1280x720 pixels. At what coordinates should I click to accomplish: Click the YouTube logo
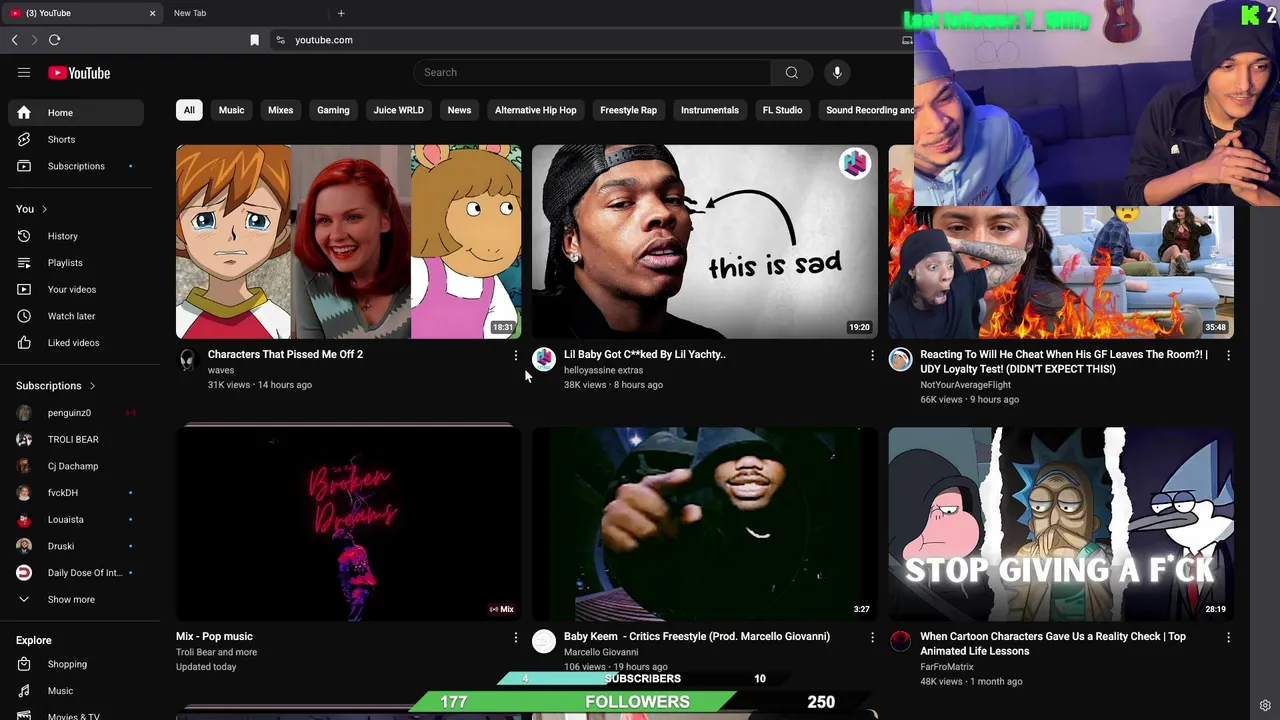[x=79, y=73]
